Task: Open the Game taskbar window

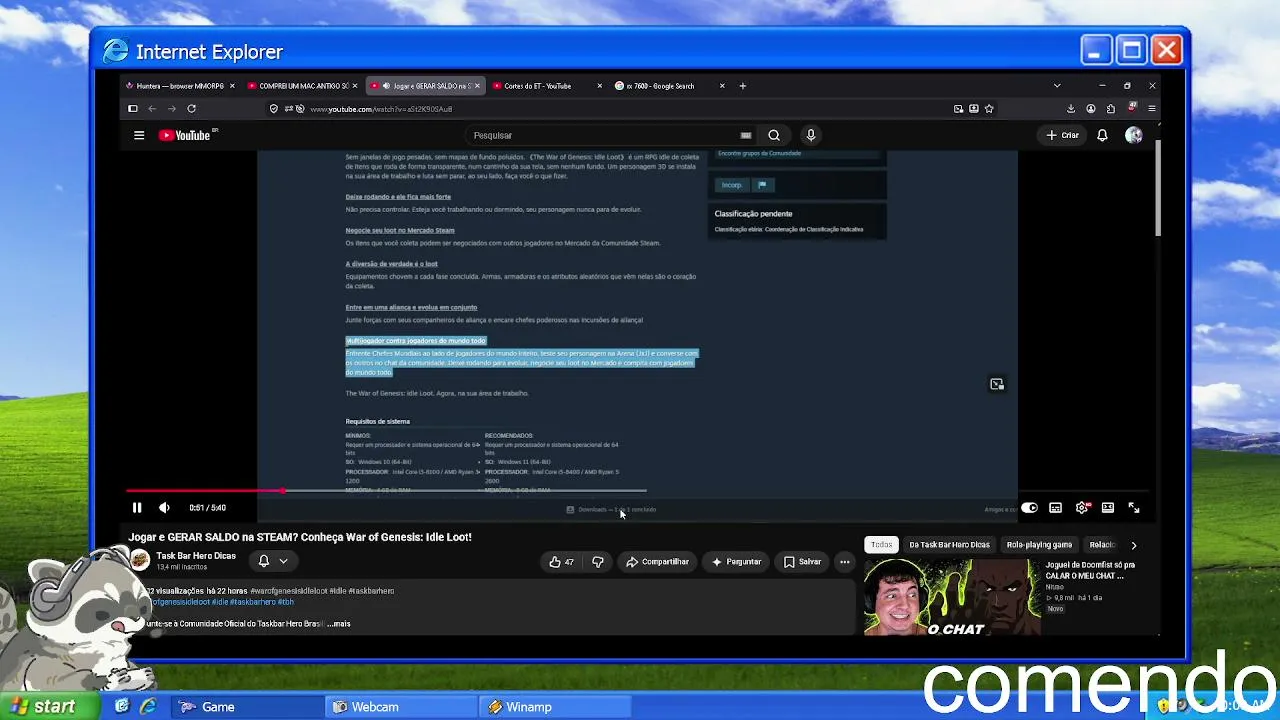Action: click(247, 707)
